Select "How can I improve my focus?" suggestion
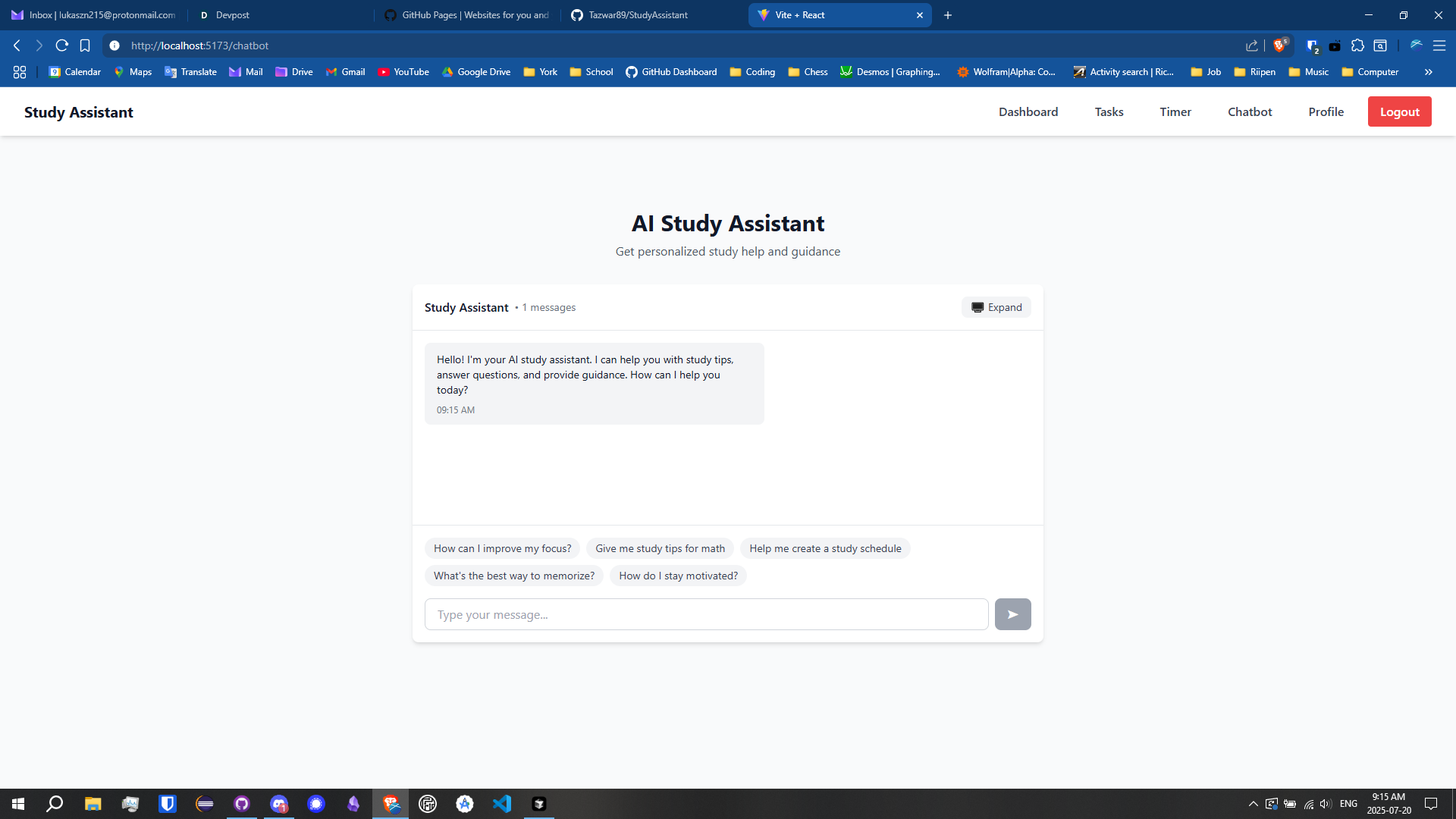1456x819 pixels. coord(502,548)
